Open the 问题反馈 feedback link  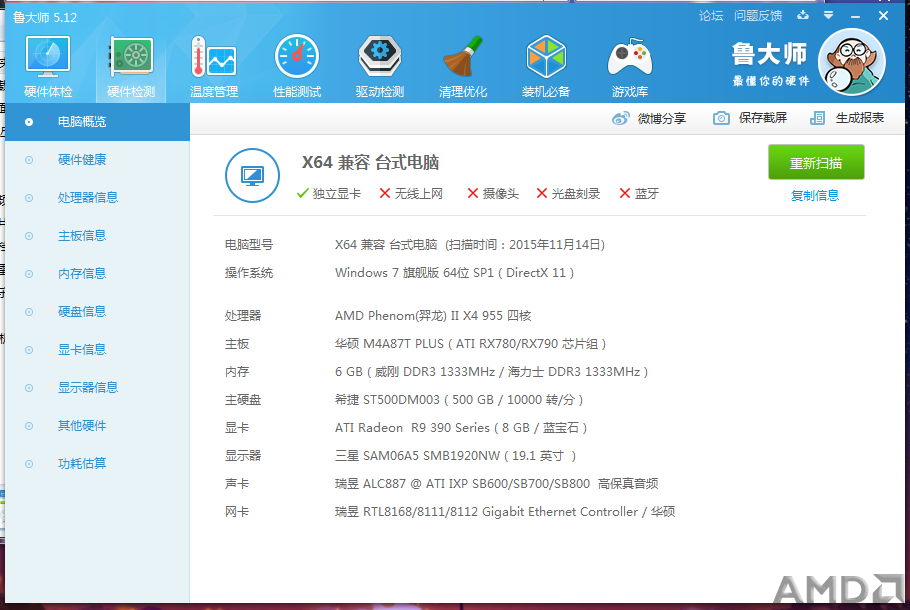click(x=758, y=16)
